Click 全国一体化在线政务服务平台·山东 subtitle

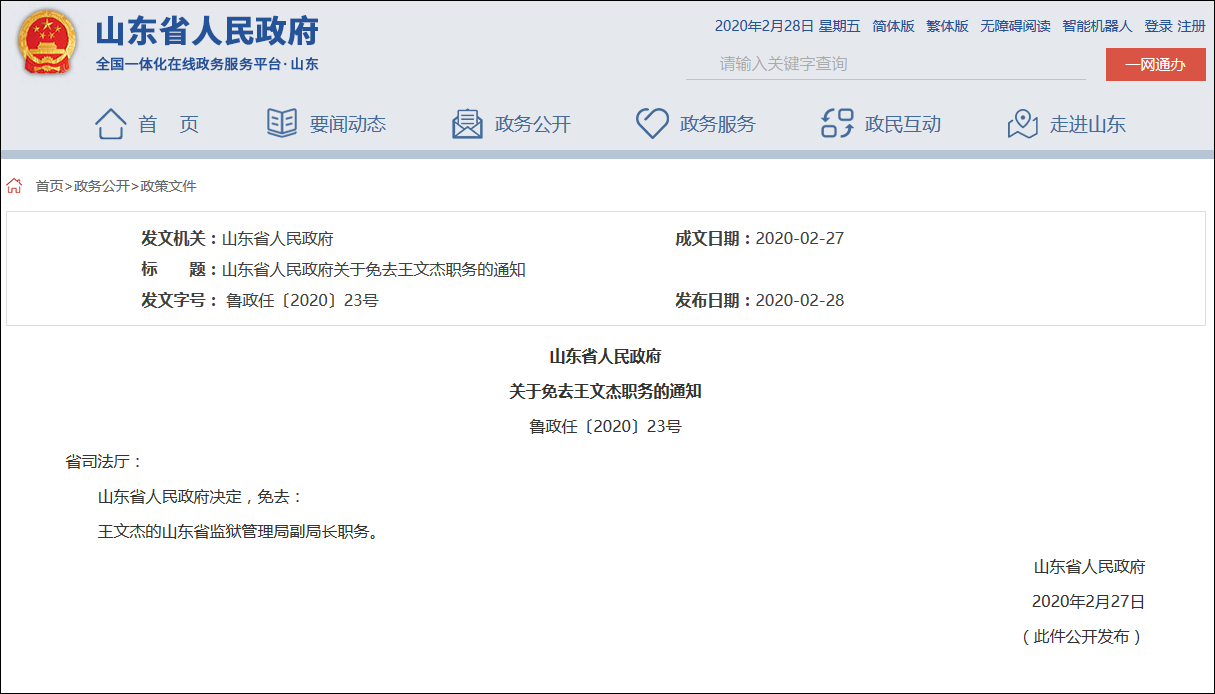pyautogui.click(x=207, y=64)
